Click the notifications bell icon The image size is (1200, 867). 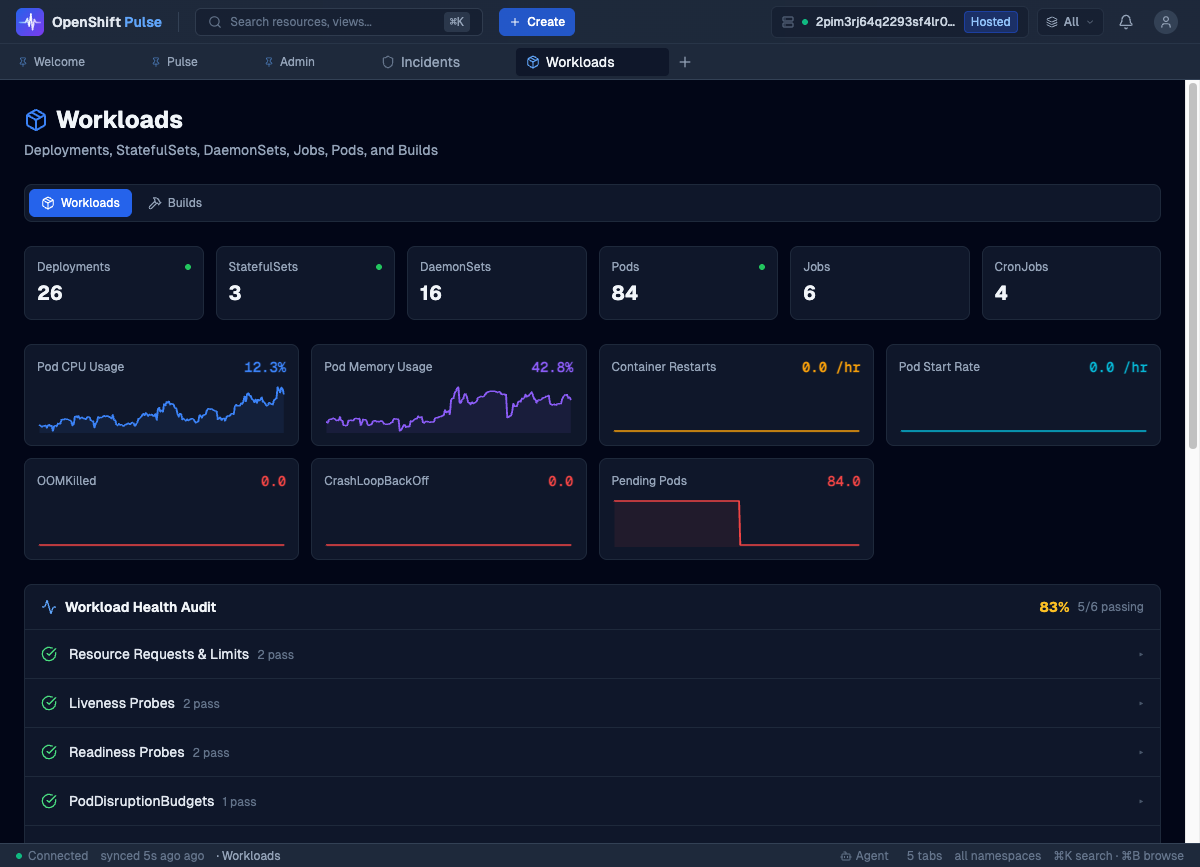(1126, 22)
